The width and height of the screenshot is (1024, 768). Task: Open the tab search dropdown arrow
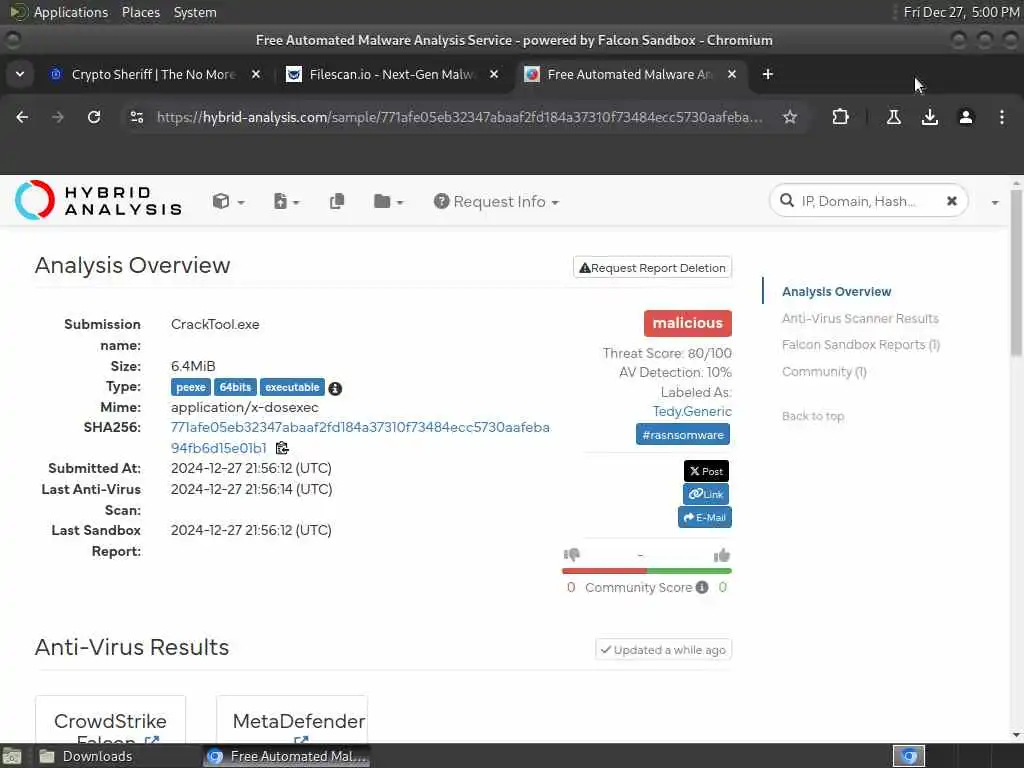[20, 74]
